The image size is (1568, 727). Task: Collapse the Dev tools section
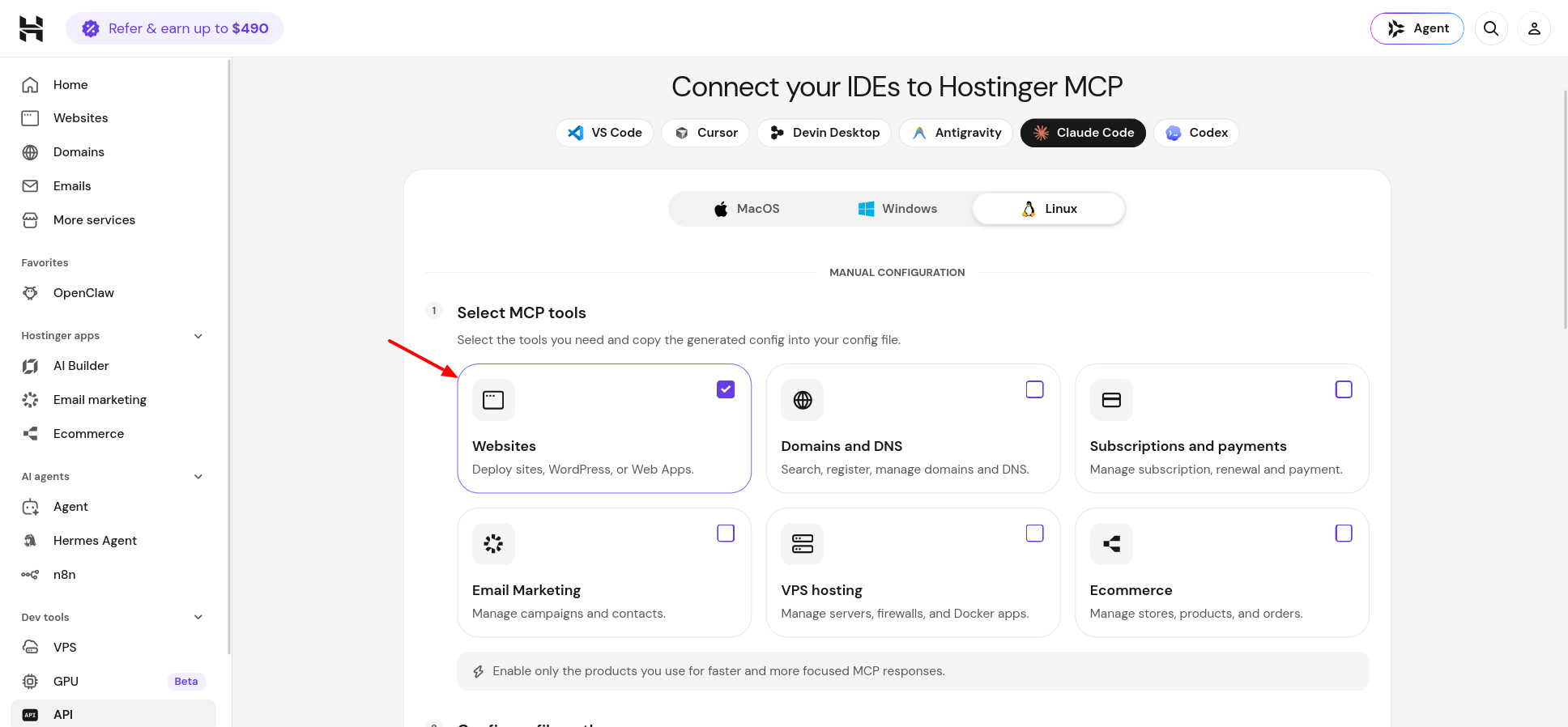198,618
